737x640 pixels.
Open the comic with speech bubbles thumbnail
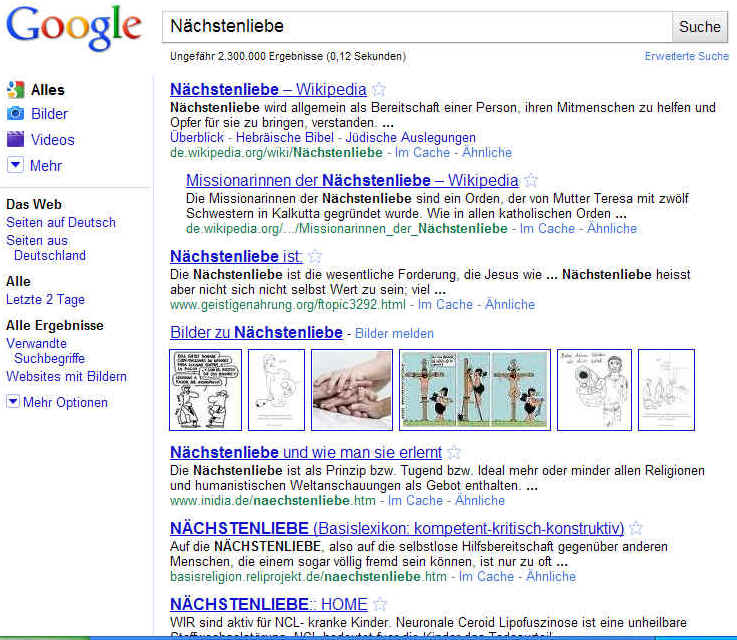(205, 390)
